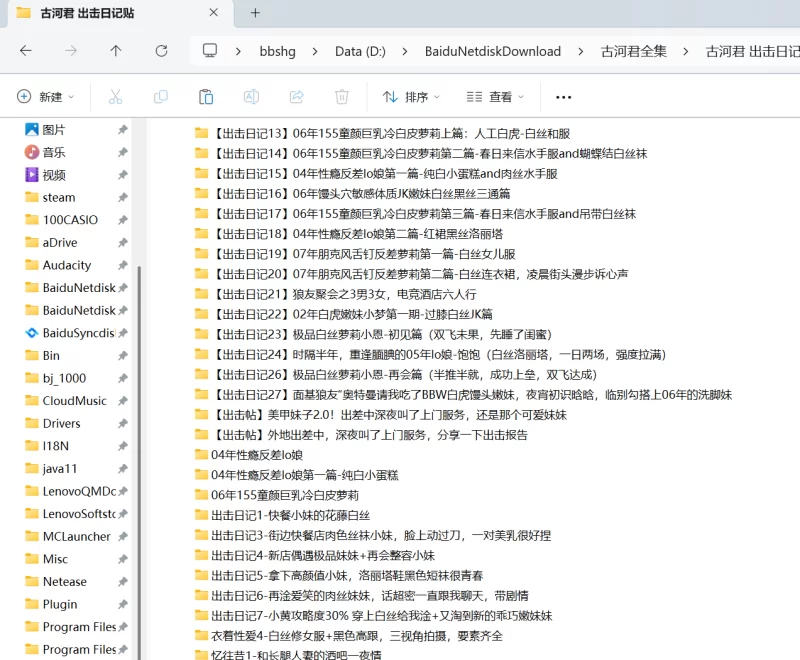The height and width of the screenshot is (660, 800).
Task: Open the MCLauncher folder in sidebar
Action: pyautogui.click(x=77, y=537)
